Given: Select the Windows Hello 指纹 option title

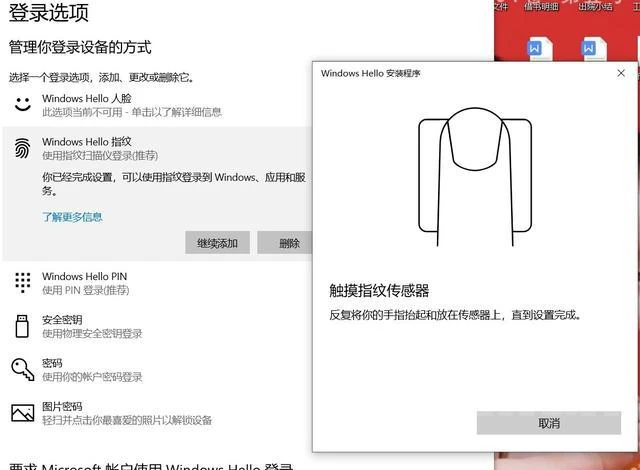Looking at the screenshot, I should [x=87, y=142].
